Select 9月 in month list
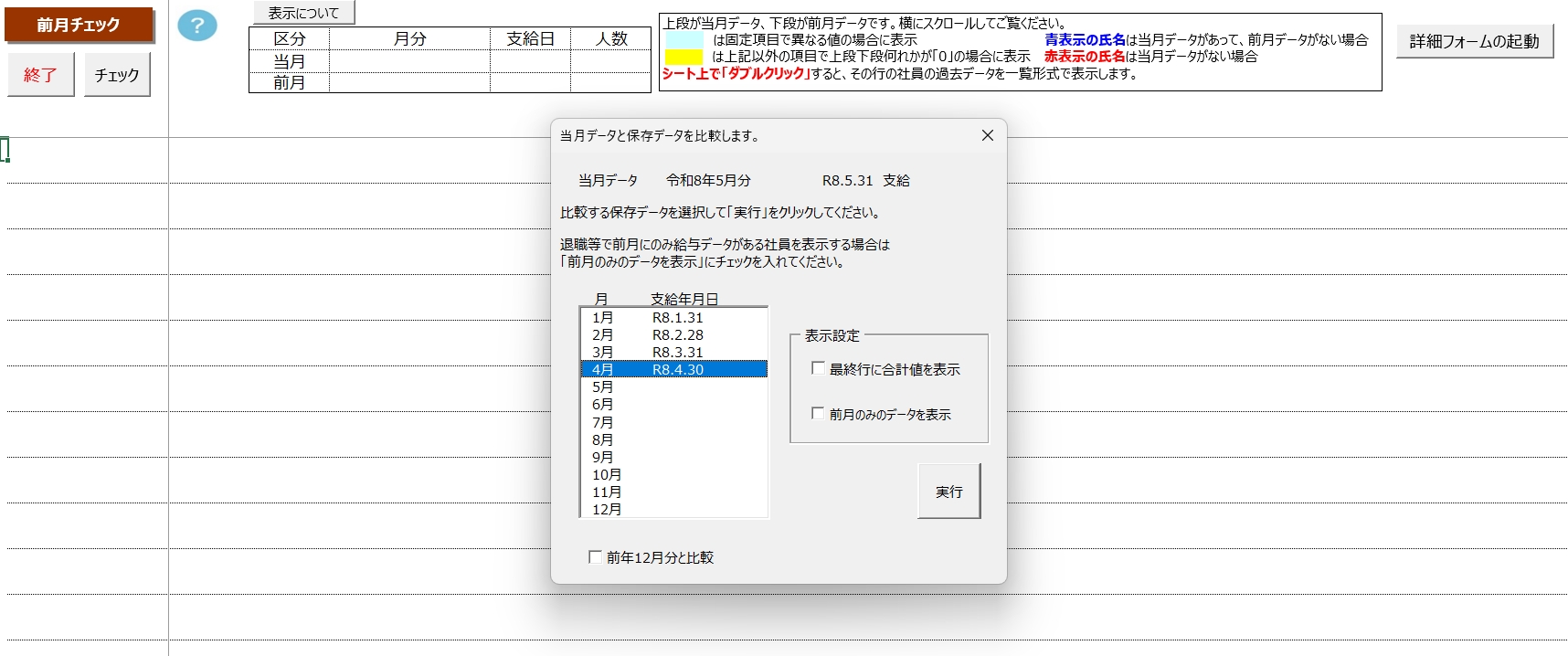Screen dimensions: 1568x656 click(x=674, y=458)
